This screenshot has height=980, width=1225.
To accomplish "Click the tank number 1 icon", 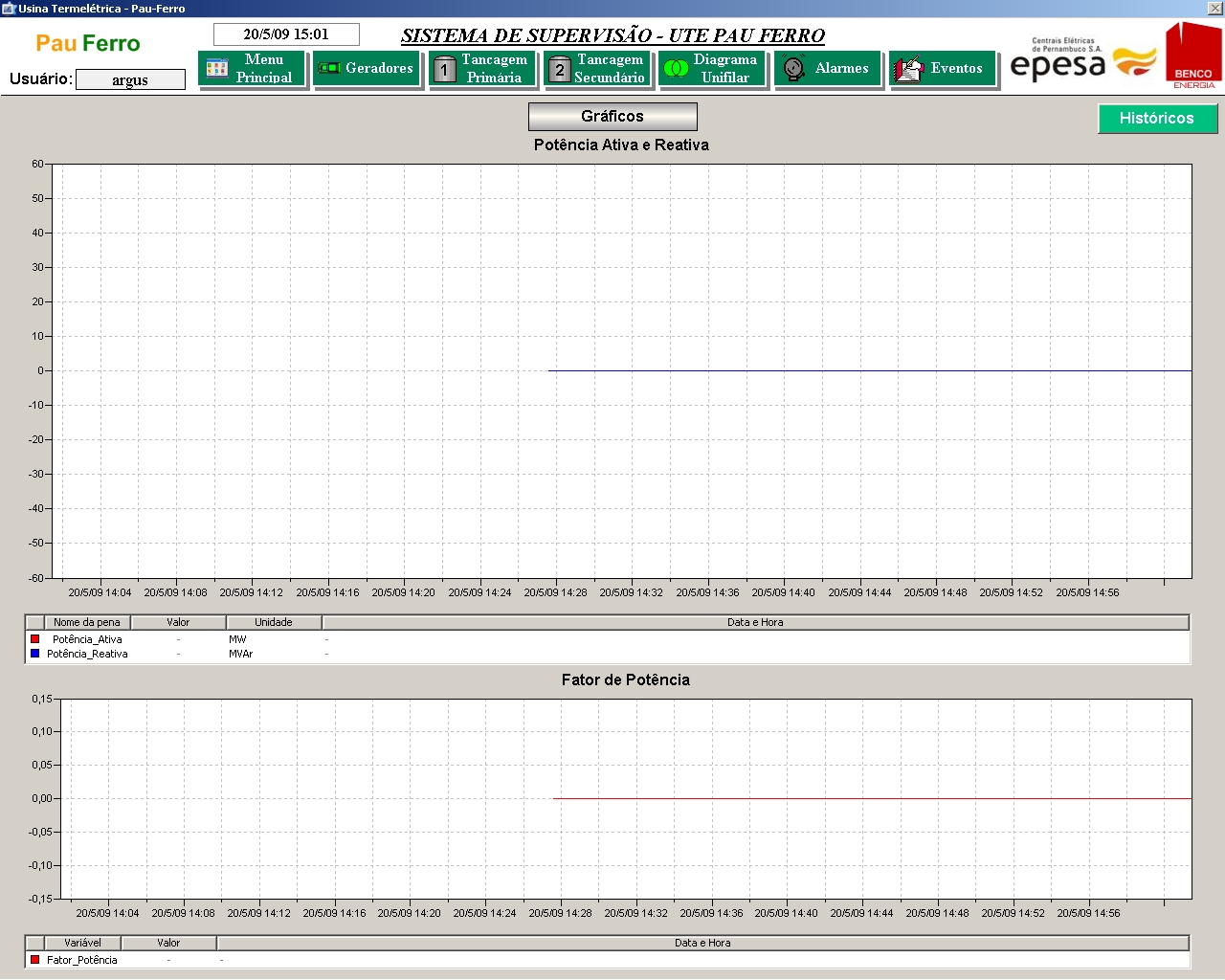I will (x=444, y=69).
